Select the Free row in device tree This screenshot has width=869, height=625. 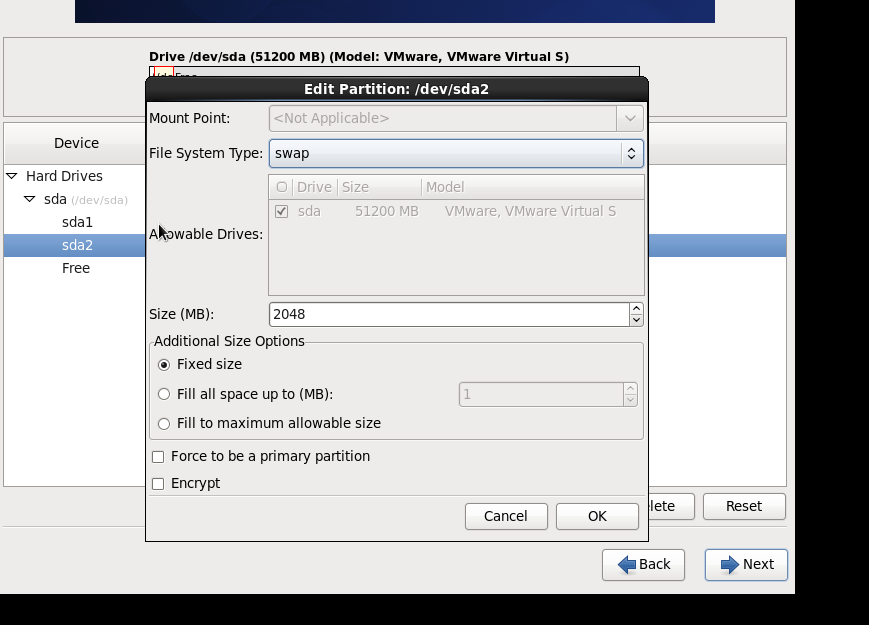click(x=76, y=268)
